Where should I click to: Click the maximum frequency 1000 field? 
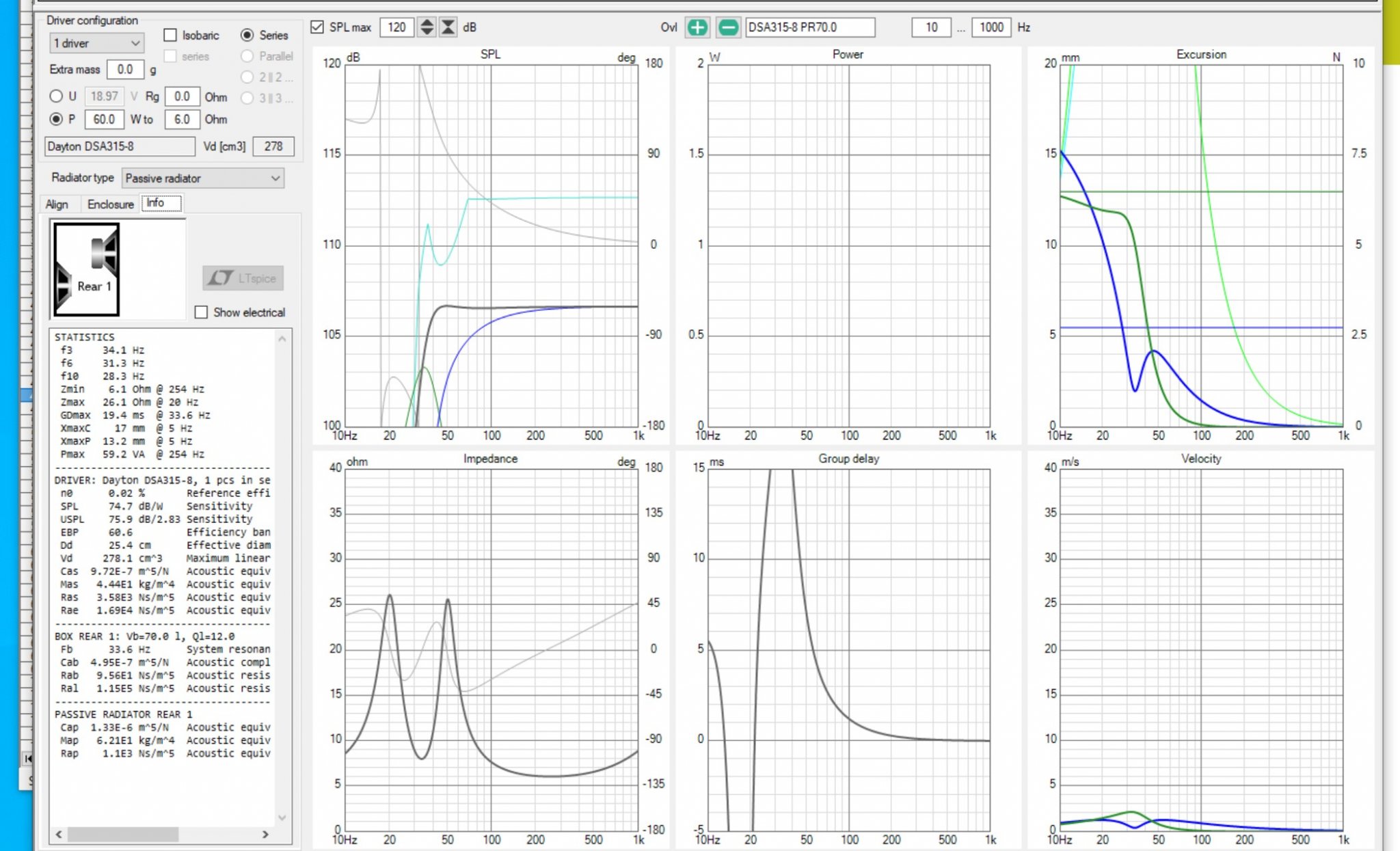pos(991,27)
